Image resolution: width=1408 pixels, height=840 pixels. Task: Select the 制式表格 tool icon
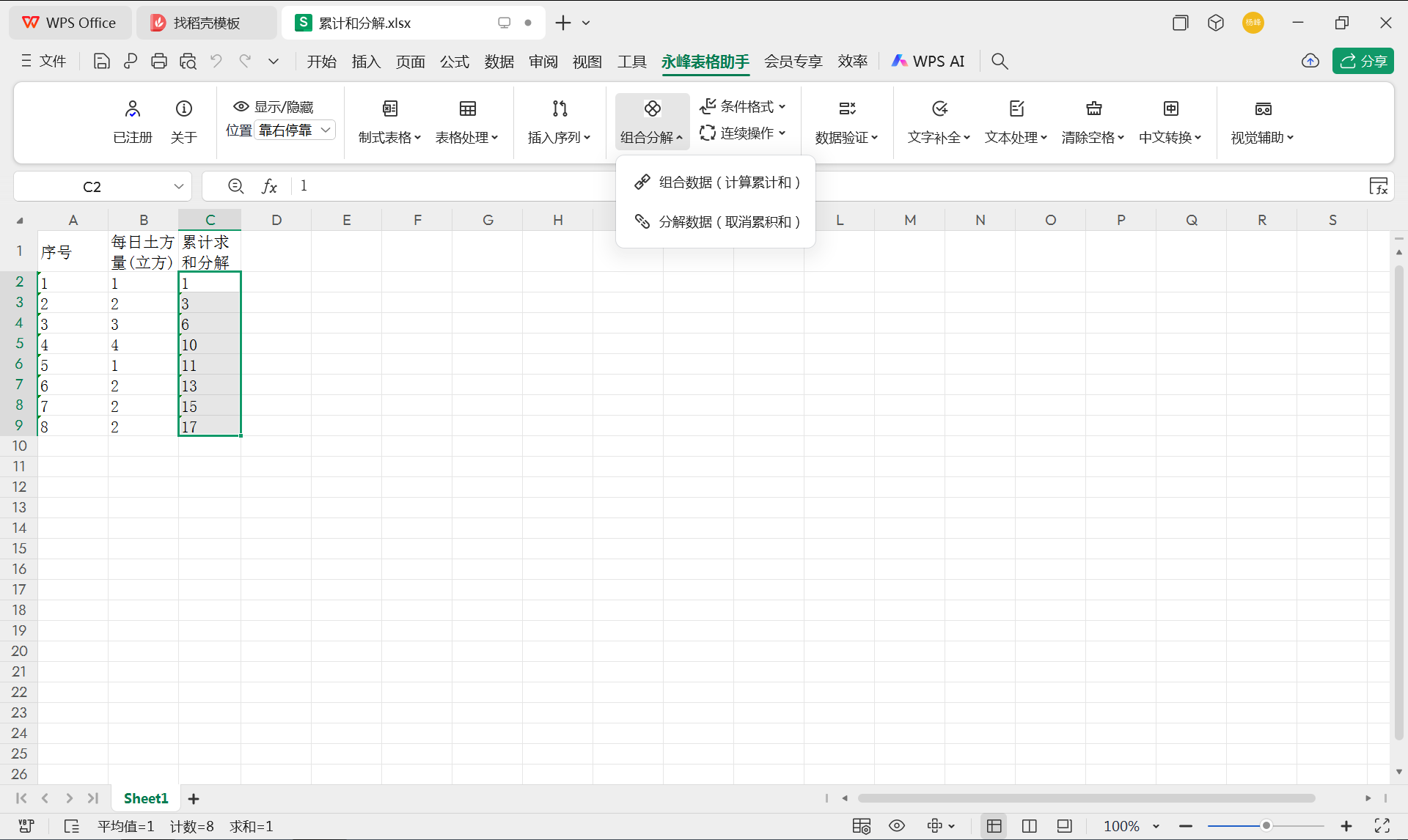pos(389,108)
